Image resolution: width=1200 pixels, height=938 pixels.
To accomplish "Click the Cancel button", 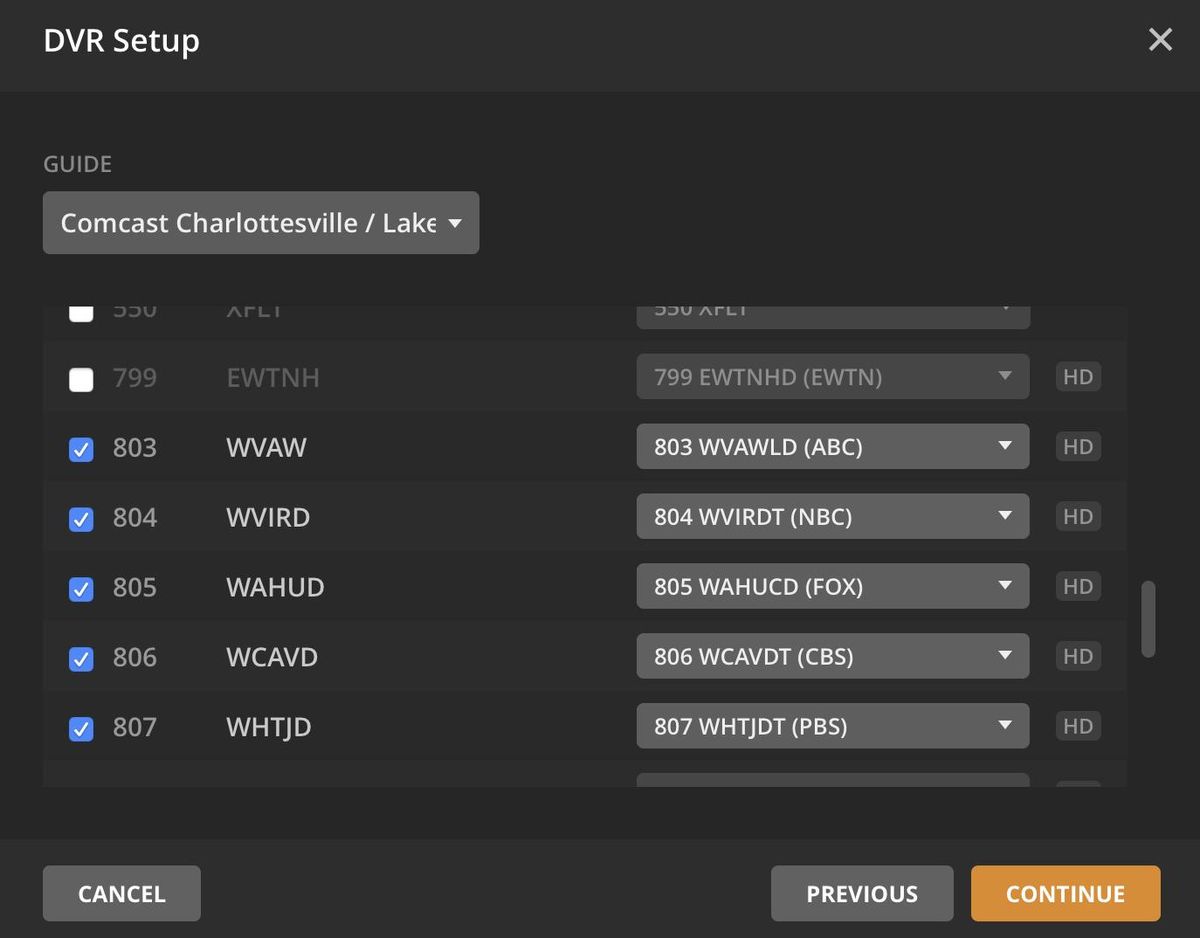I will 121,893.
